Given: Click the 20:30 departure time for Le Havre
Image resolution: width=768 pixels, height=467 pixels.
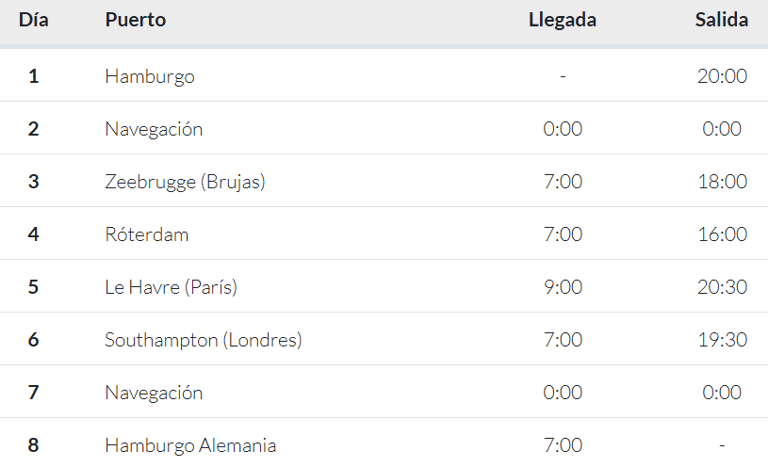Looking at the screenshot, I should click(722, 287).
